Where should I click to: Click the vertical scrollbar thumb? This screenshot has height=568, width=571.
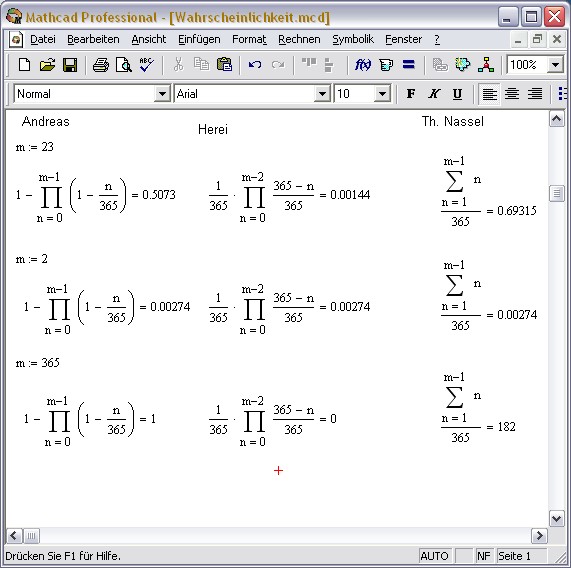pyautogui.click(x=556, y=193)
